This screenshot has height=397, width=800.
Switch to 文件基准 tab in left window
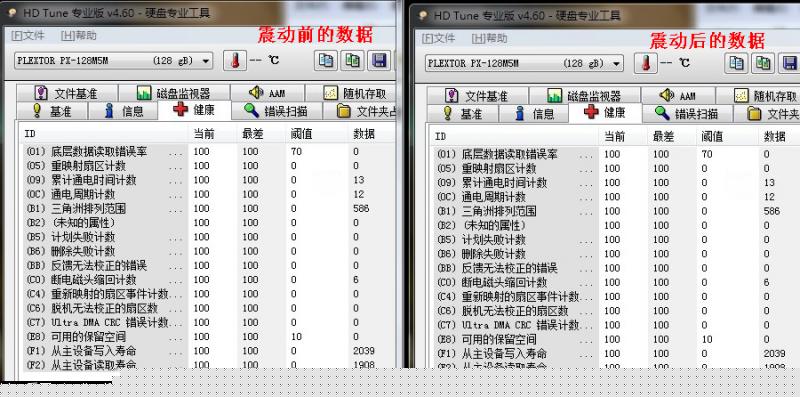click(67, 93)
